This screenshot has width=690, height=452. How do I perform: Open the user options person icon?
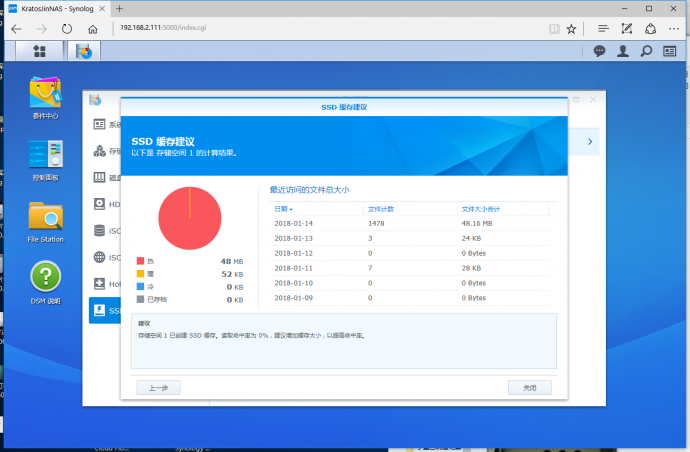coord(623,51)
